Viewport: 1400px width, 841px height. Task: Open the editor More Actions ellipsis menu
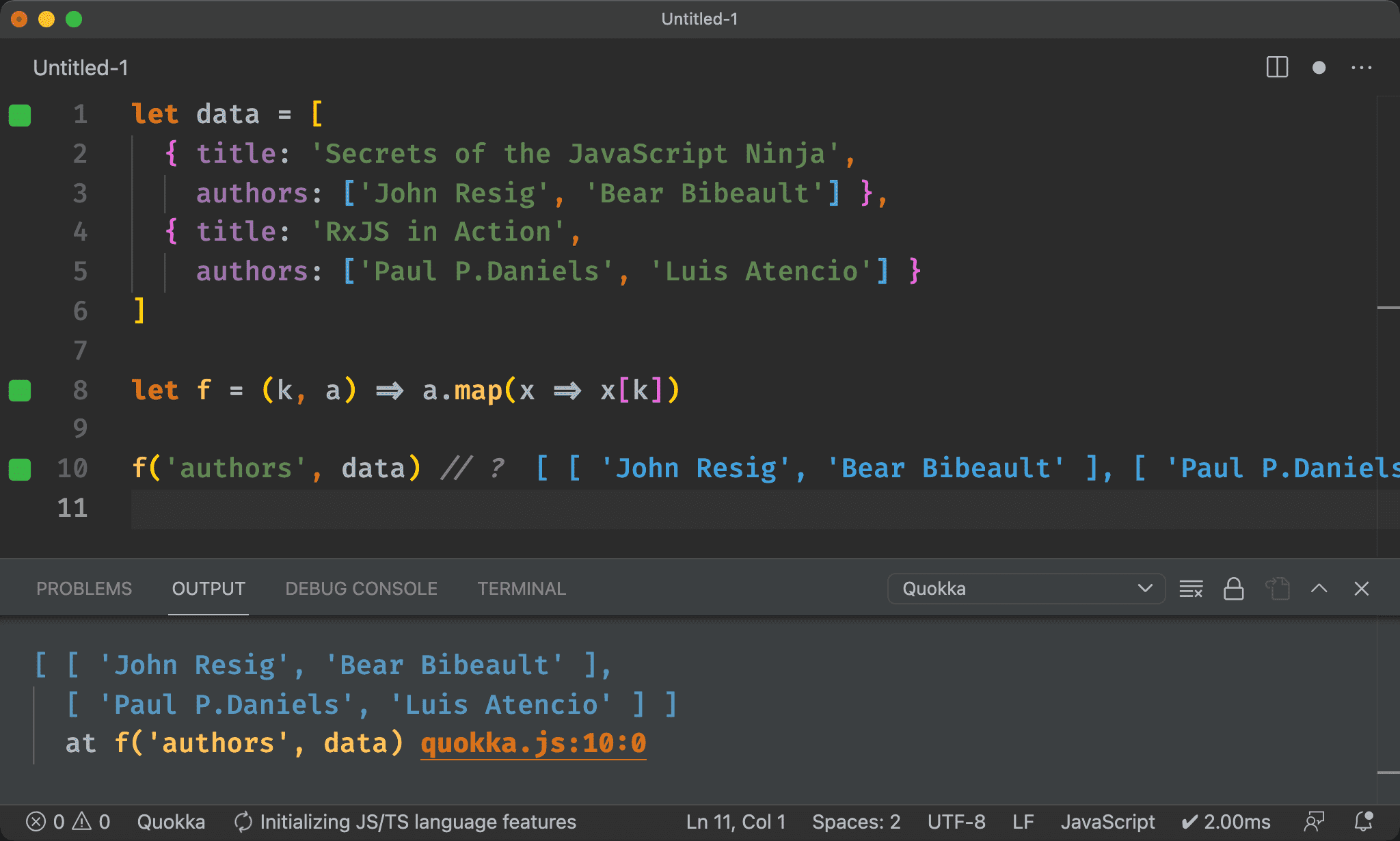pyautogui.click(x=1361, y=68)
